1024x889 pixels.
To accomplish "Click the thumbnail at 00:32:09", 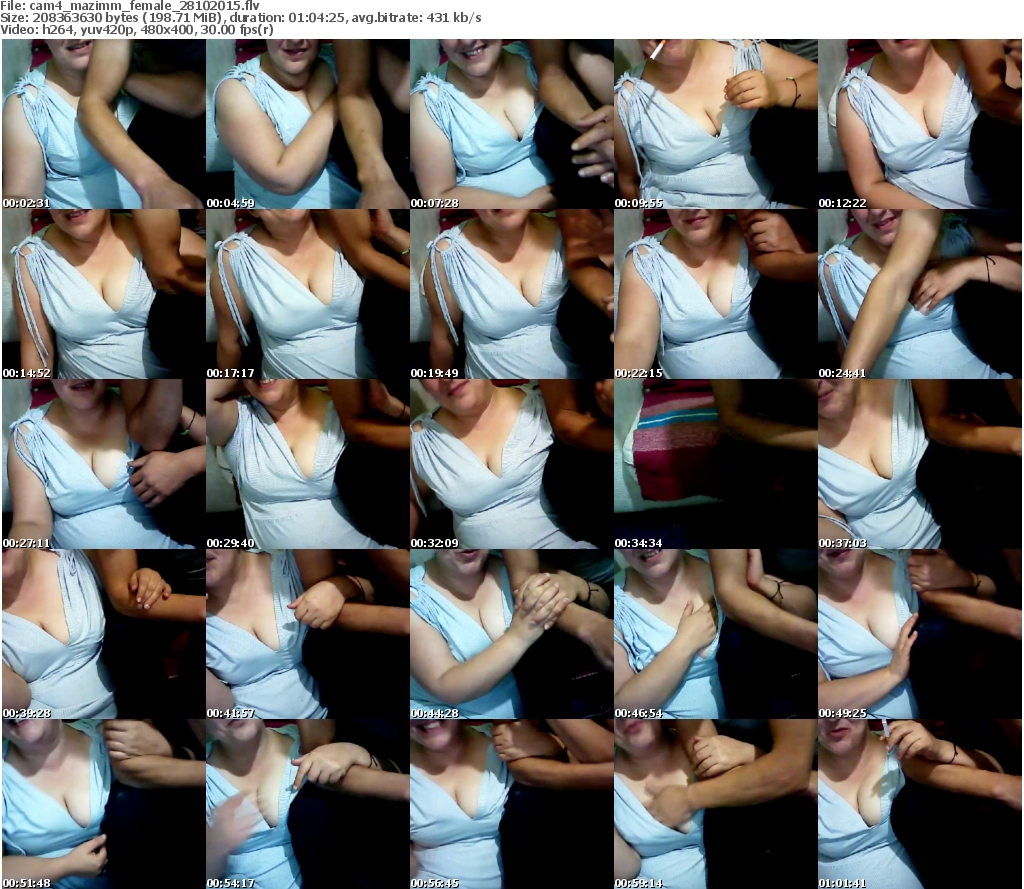I will pyautogui.click(x=511, y=464).
